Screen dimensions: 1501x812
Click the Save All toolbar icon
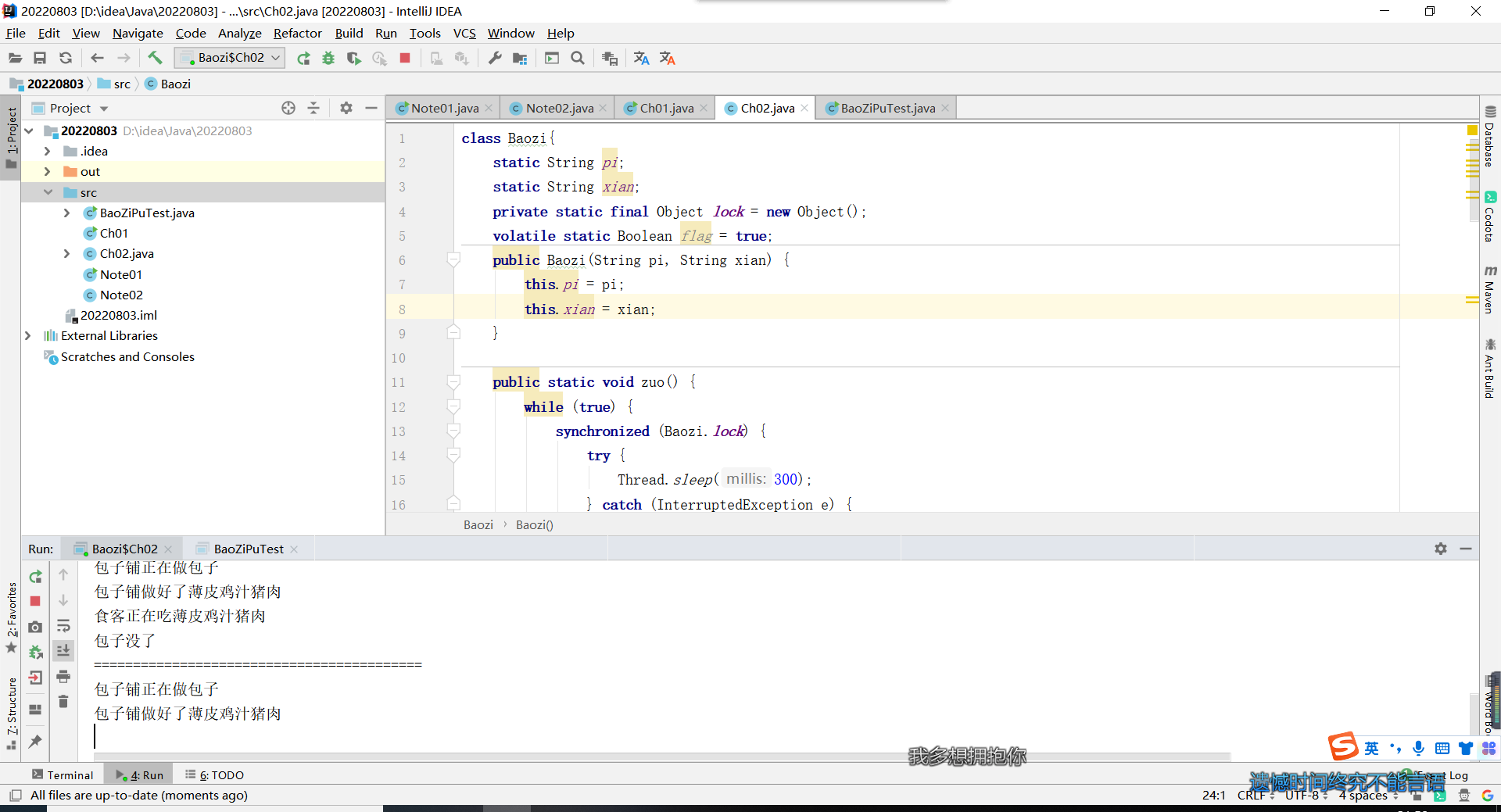(x=40, y=58)
